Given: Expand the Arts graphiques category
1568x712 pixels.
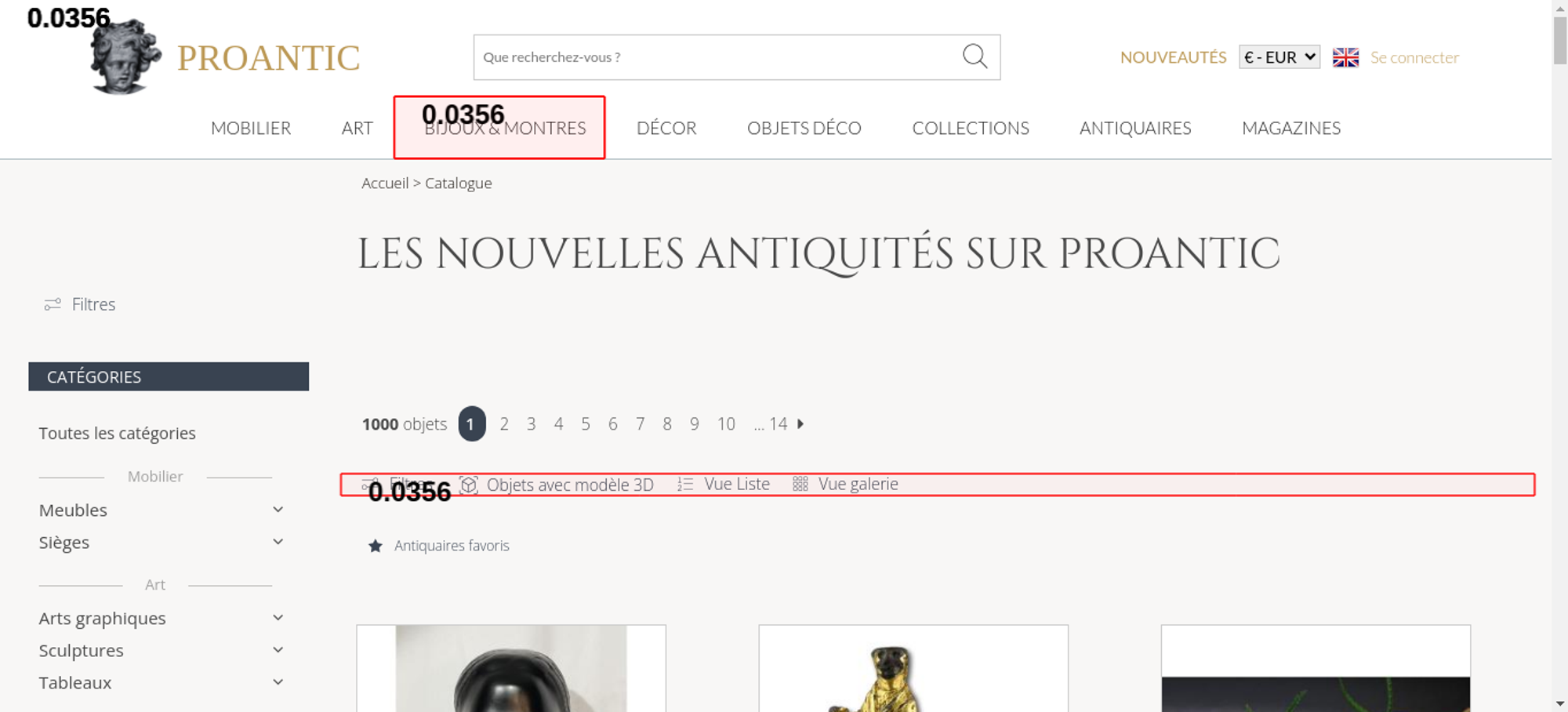Looking at the screenshot, I should [278, 618].
